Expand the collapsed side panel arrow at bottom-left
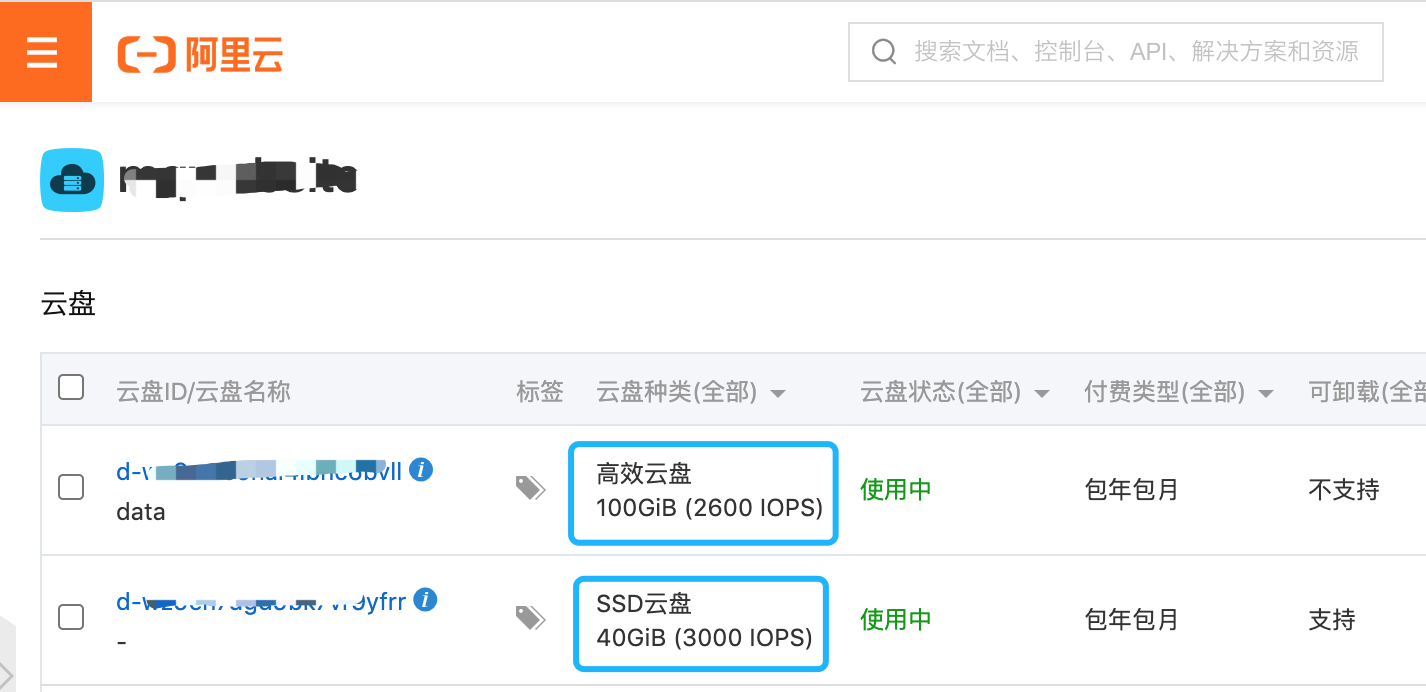 coord(7,672)
